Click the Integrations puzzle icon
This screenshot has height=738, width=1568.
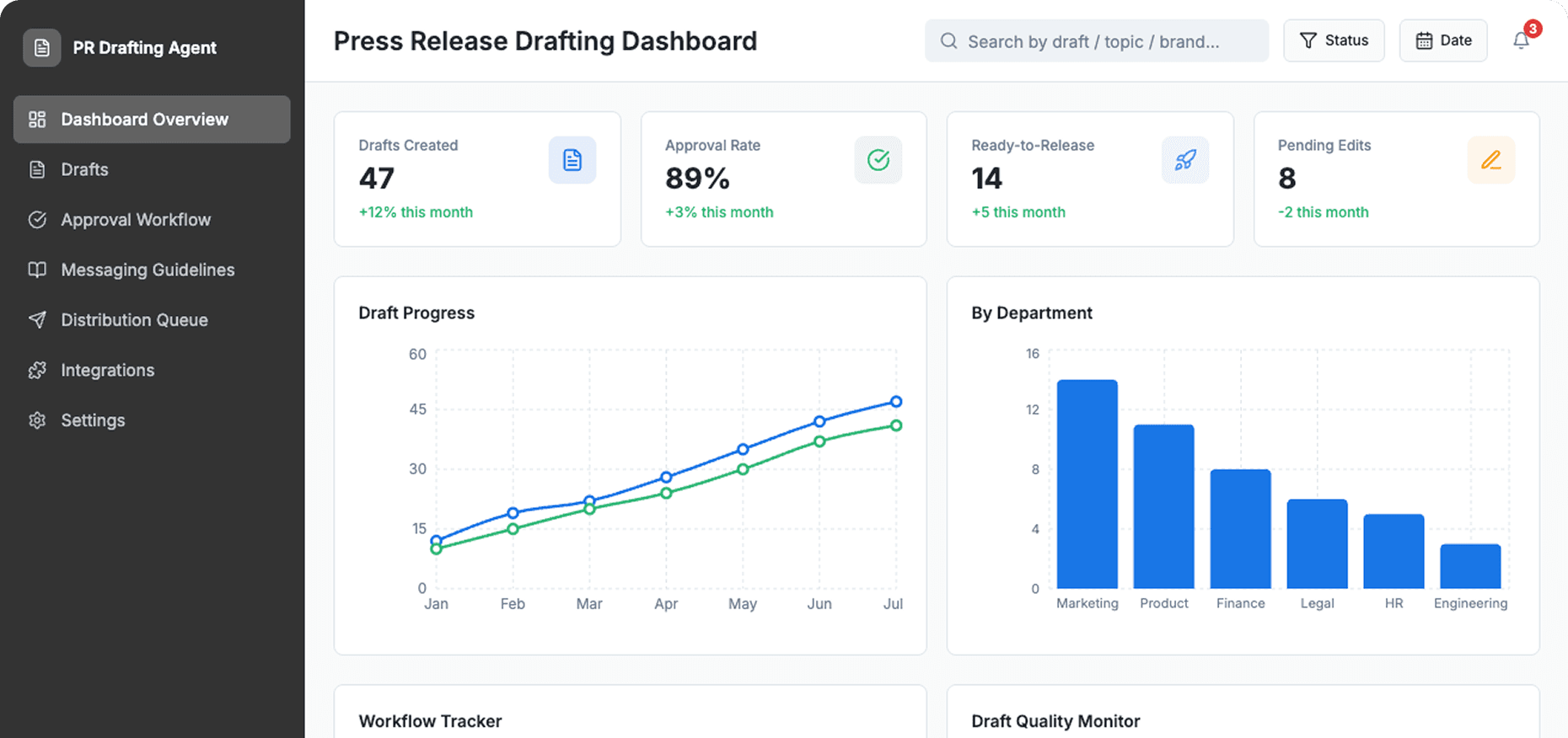[37, 370]
